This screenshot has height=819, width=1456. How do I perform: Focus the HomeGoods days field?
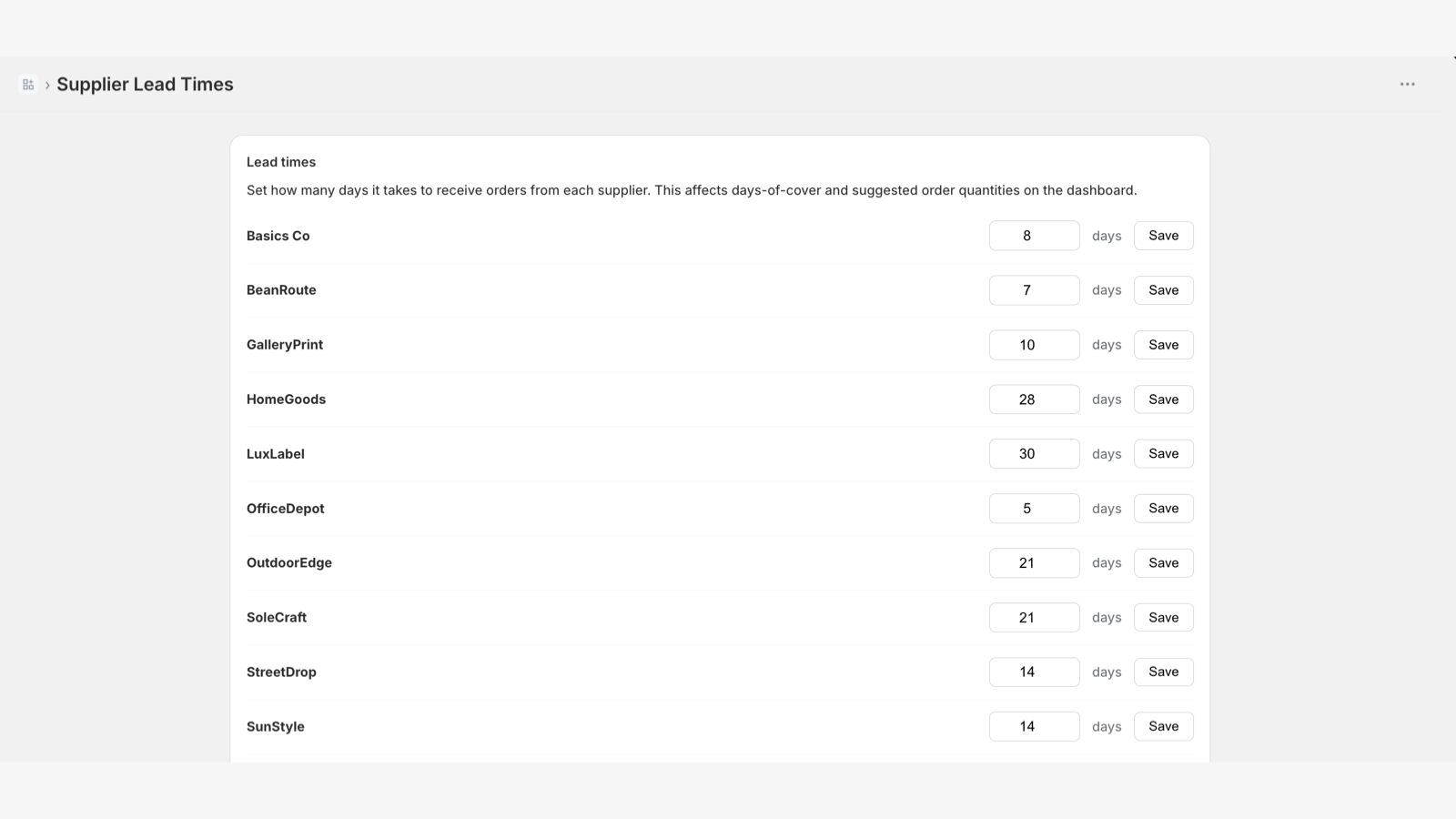pos(1034,399)
